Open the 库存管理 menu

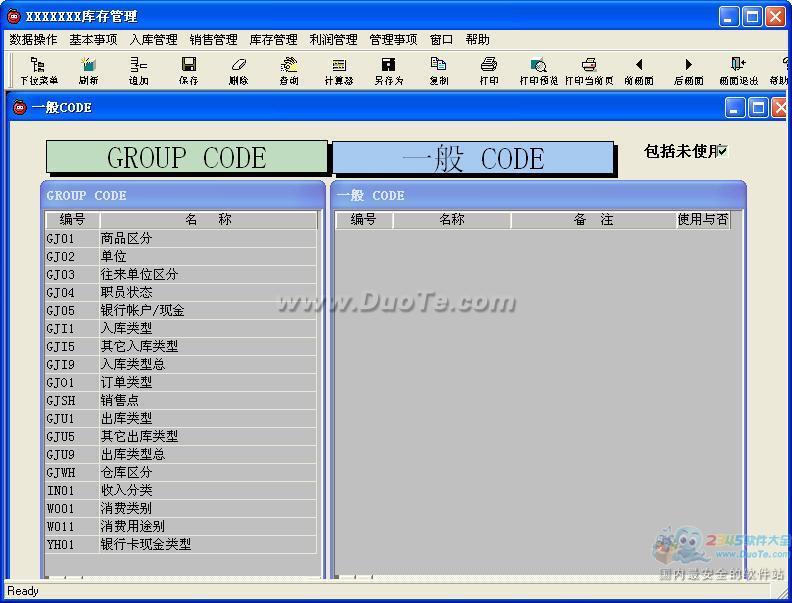pos(274,39)
